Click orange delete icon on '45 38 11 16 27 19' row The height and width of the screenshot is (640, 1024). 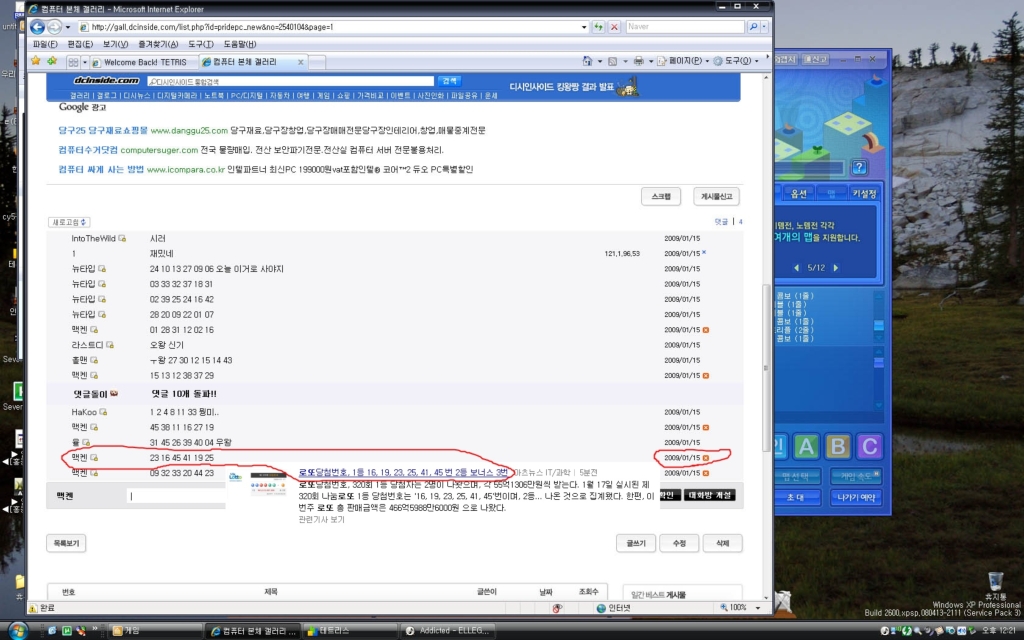coord(706,427)
